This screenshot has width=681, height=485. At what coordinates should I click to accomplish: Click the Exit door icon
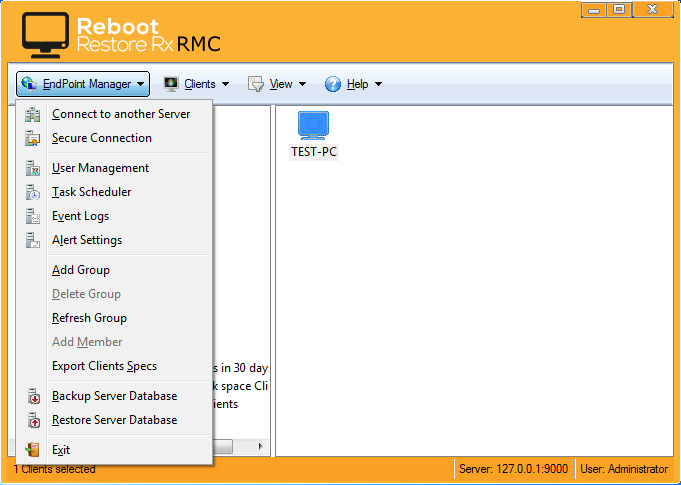click(33, 450)
